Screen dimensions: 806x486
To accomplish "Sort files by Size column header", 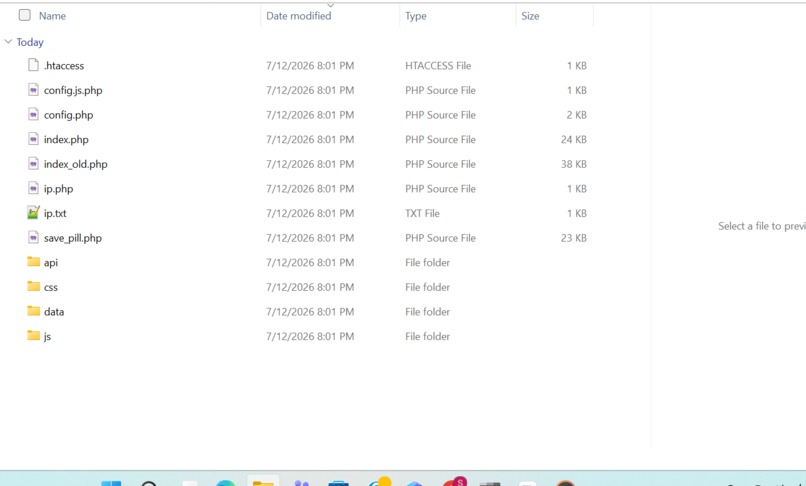I will [530, 16].
